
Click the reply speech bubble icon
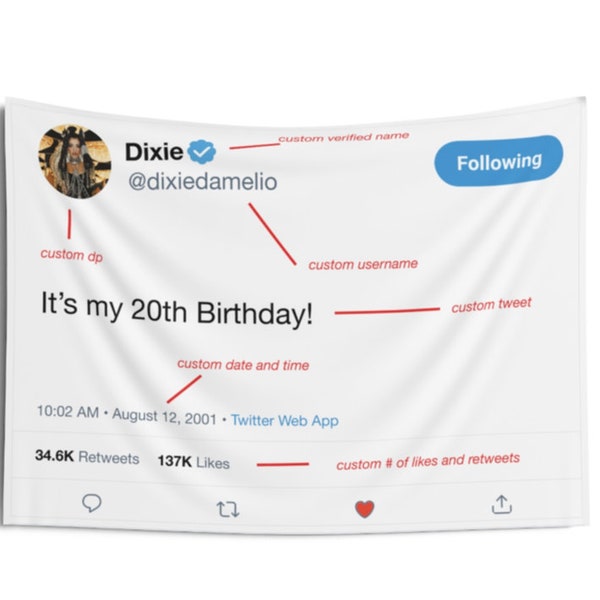pyautogui.click(x=92, y=503)
